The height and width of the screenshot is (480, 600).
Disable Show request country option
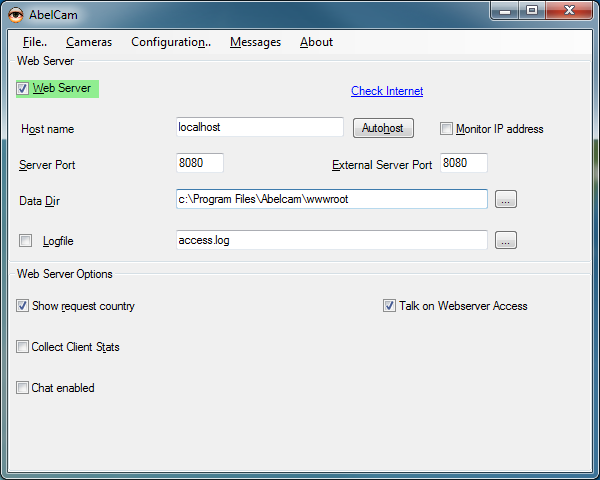pyautogui.click(x=23, y=306)
